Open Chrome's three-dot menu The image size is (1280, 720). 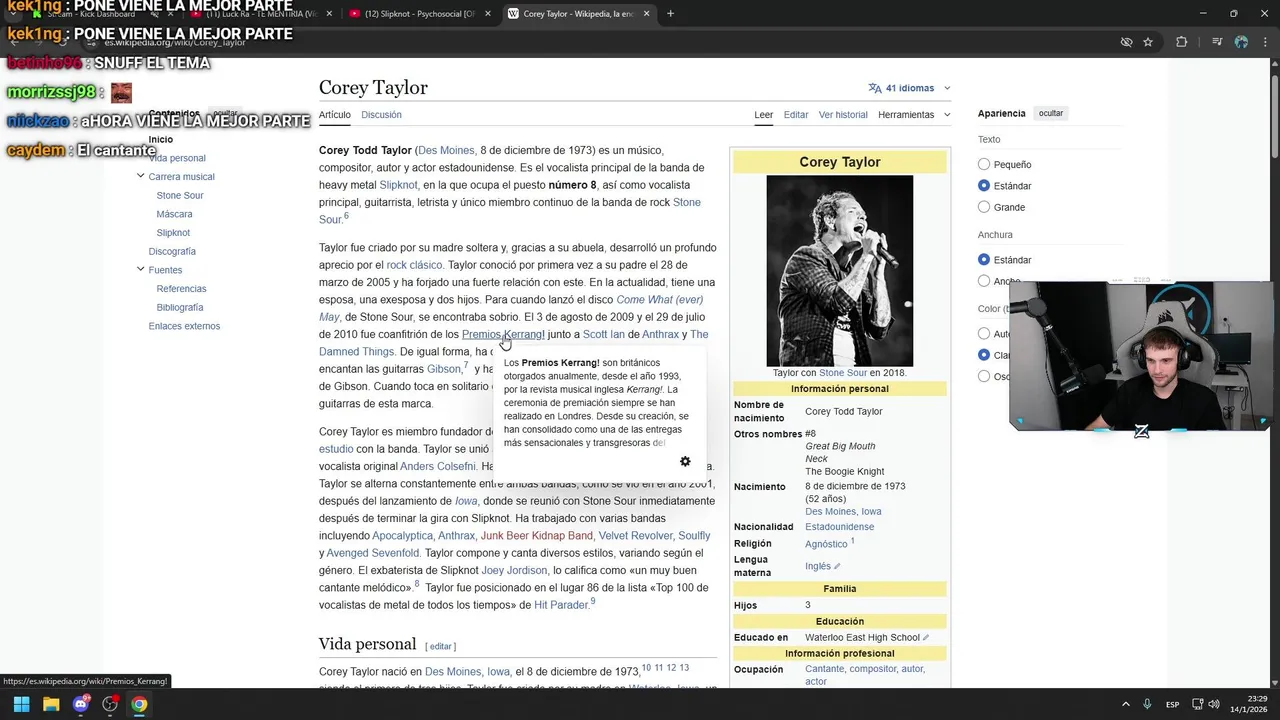coord(1263,42)
